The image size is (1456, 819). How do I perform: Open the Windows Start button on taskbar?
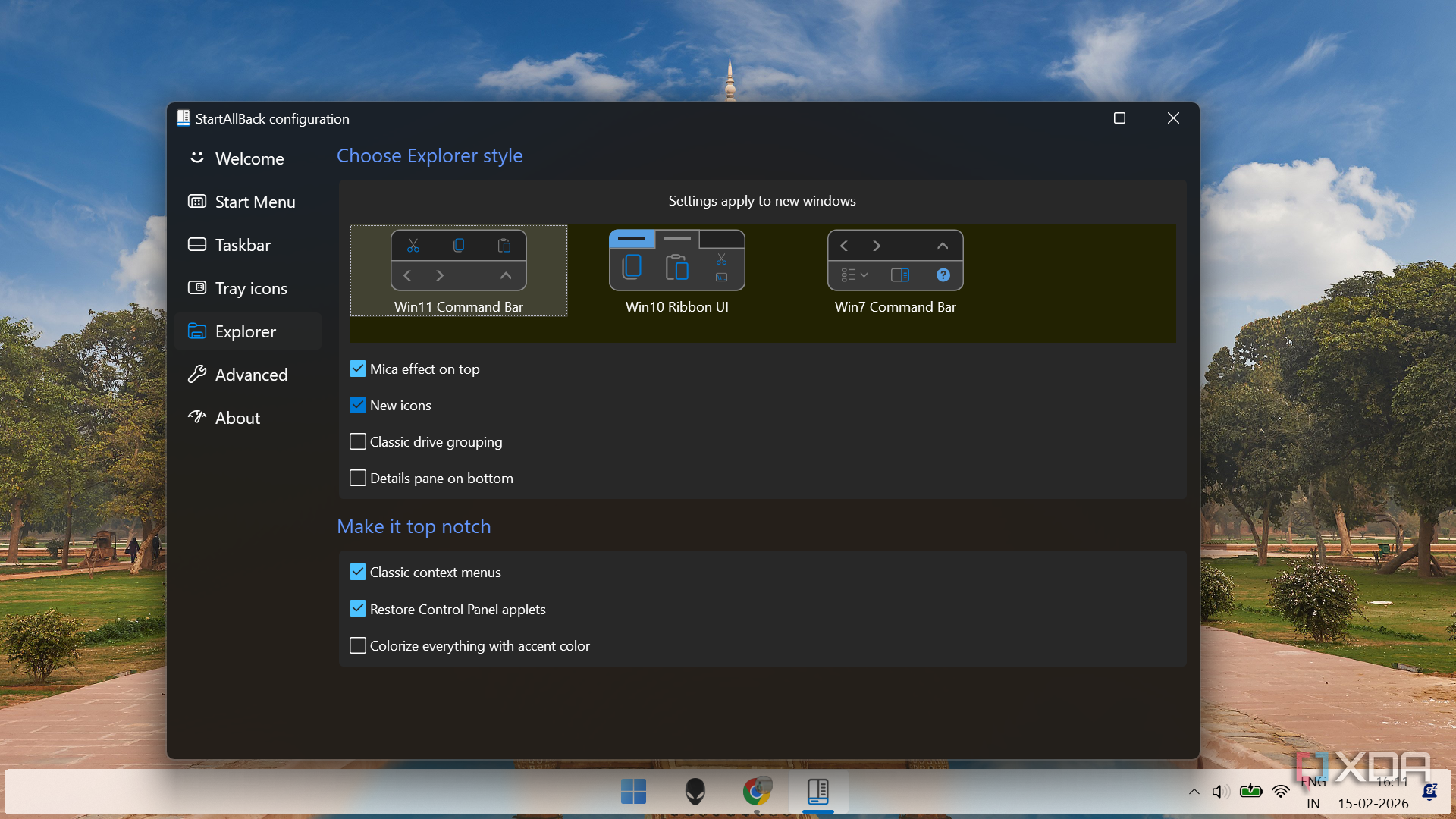point(633,792)
